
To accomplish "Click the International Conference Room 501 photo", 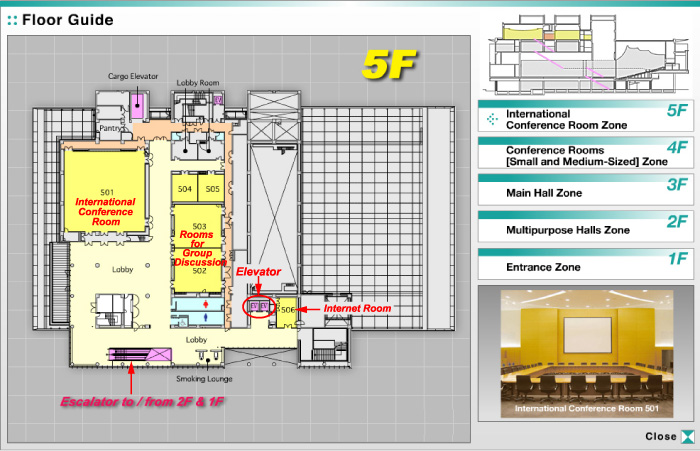I will [x=586, y=354].
